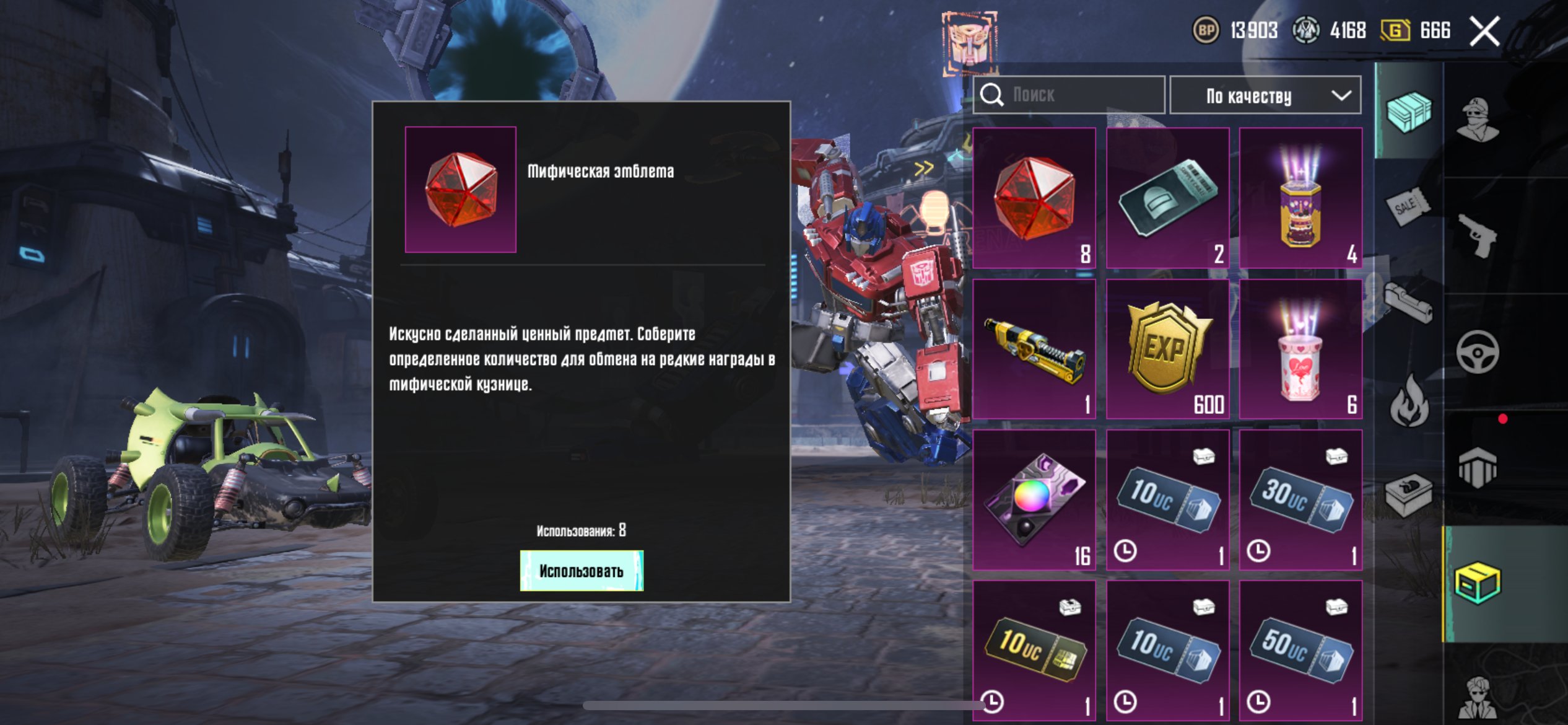Select the birthday cake crate item
Viewport: 1568px width, 725px height.
point(1300,198)
